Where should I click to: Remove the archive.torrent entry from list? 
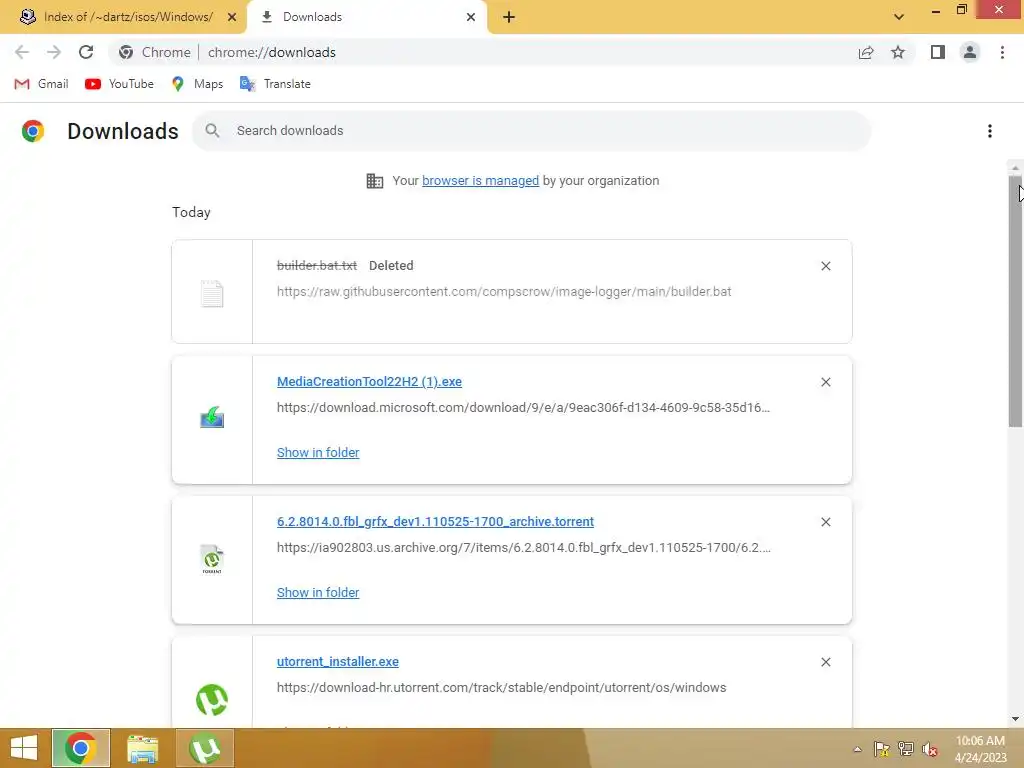tap(825, 522)
